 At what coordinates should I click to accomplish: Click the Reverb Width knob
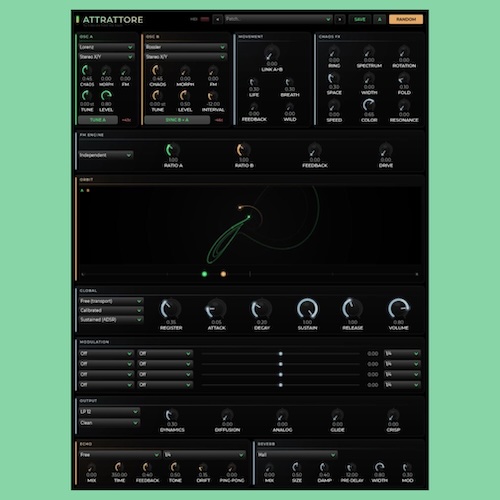point(379,467)
